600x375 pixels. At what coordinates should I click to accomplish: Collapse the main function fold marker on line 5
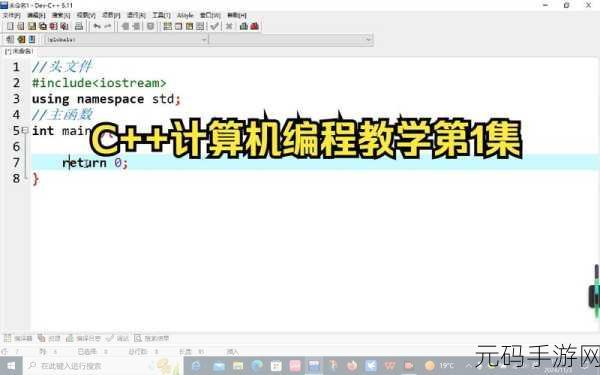25,130
